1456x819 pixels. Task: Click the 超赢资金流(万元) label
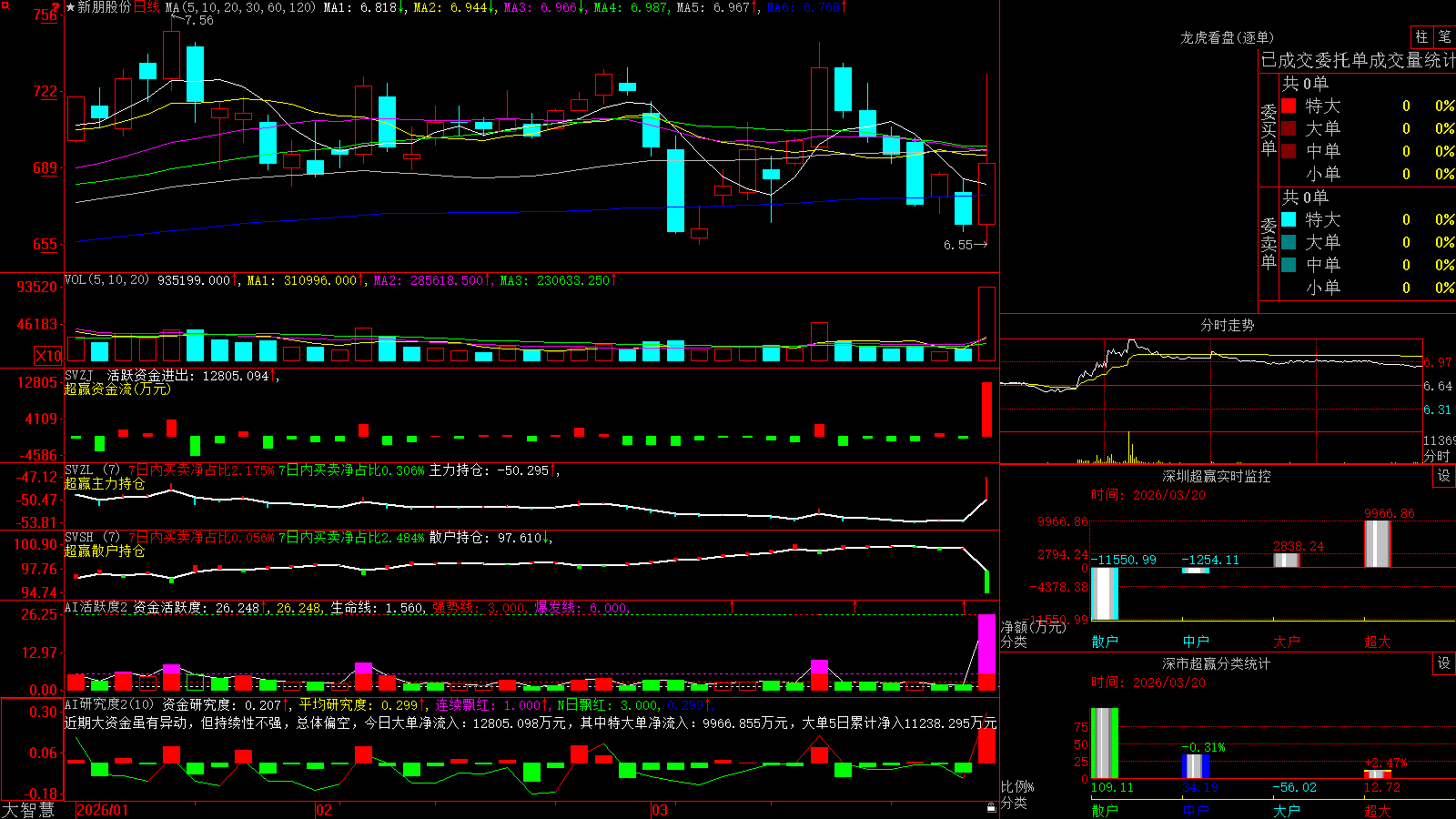click(117, 389)
